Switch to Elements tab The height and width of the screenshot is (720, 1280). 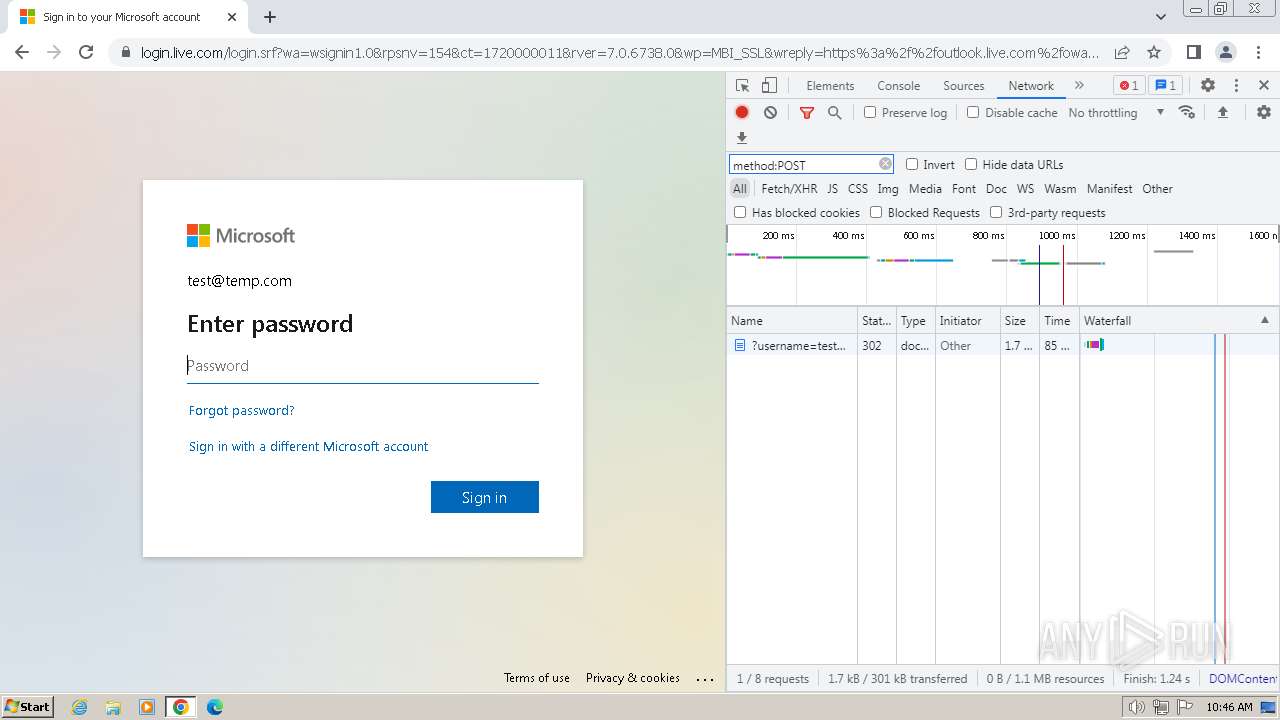click(830, 86)
